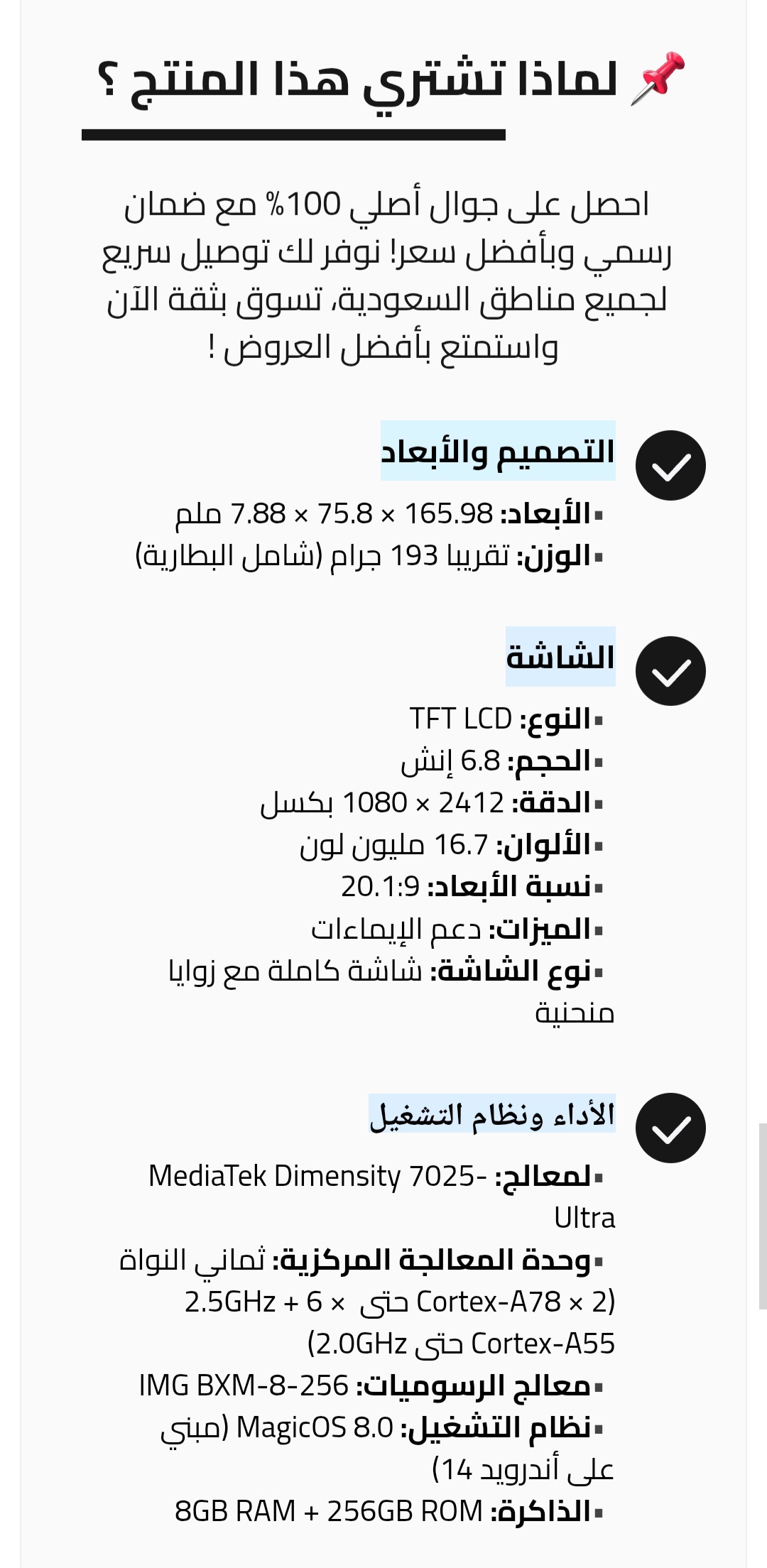Click the black underline below the title
Viewport: 767px width, 1568px height.
click(x=293, y=135)
